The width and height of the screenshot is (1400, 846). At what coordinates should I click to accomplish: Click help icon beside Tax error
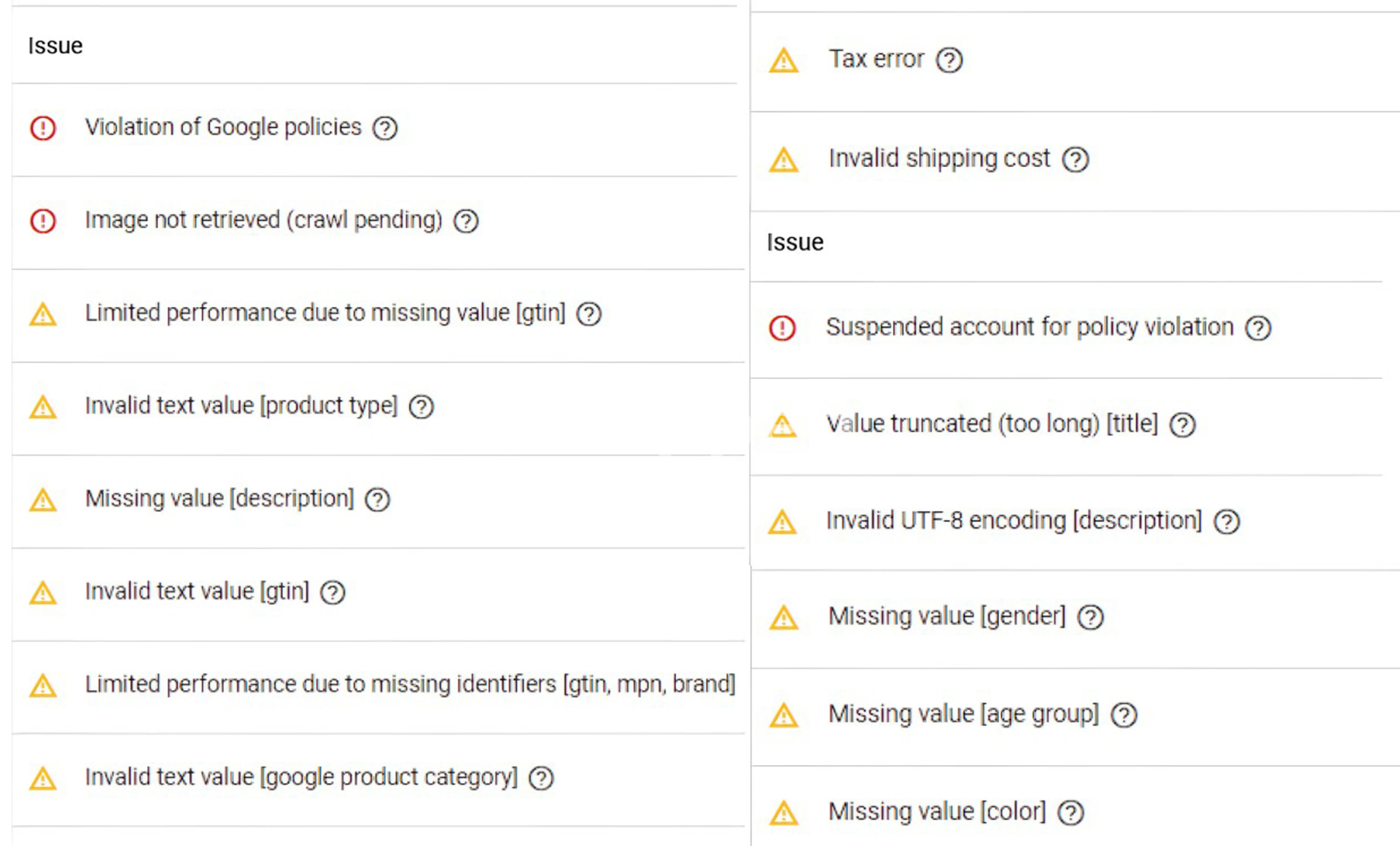(949, 60)
